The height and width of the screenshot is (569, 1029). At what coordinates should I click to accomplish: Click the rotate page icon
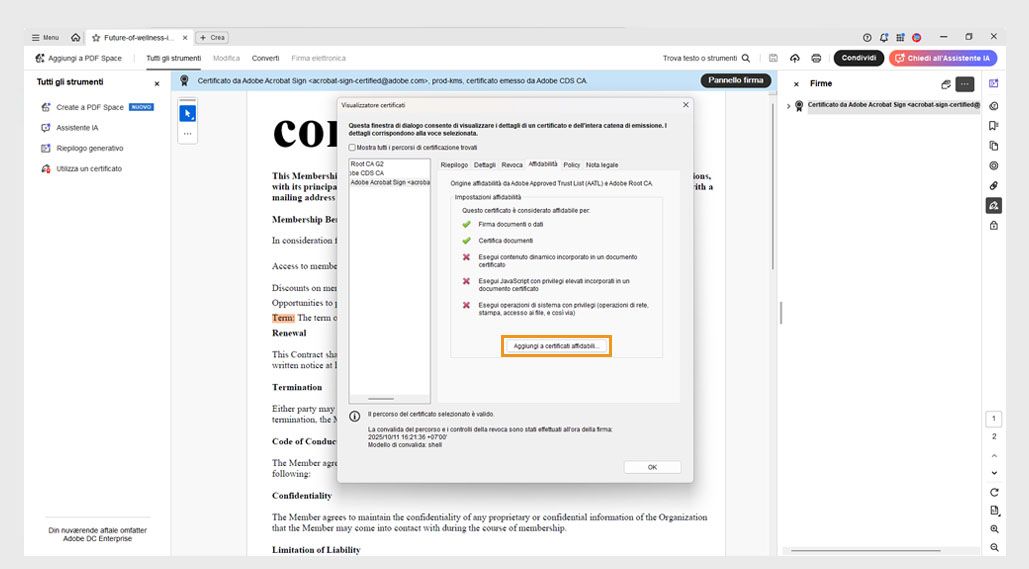coord(994,492)
